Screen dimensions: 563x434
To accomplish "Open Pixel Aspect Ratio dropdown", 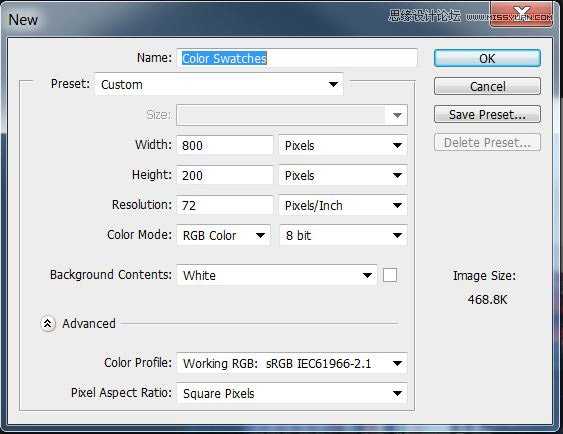I will tap(292, 393).
